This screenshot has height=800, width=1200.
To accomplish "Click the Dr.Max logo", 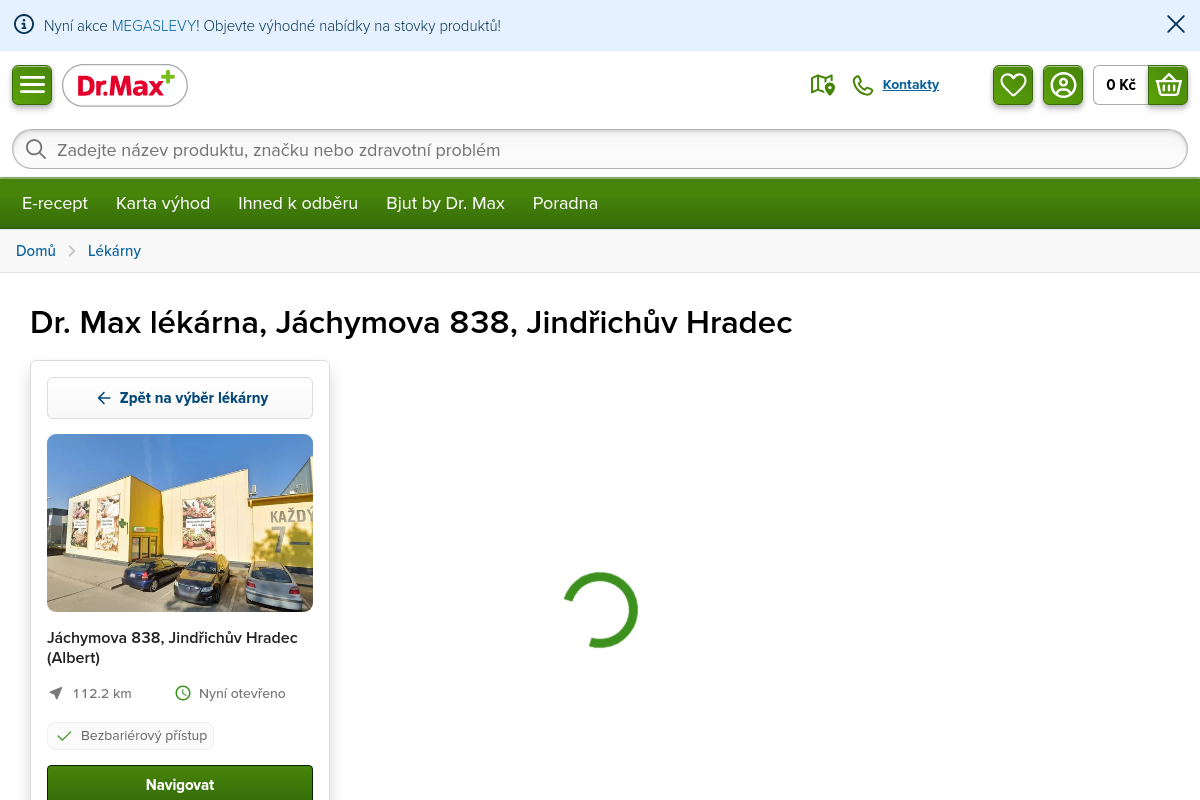I will [x=125, y=86].
